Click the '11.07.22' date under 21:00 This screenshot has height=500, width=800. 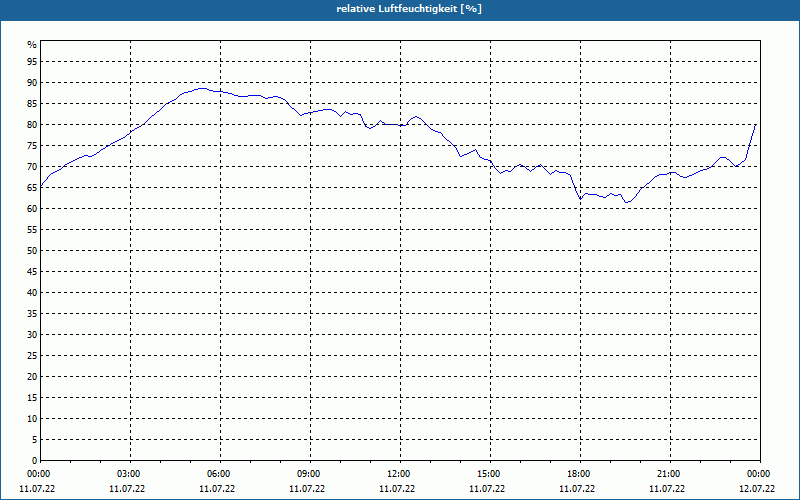(667, 489)
